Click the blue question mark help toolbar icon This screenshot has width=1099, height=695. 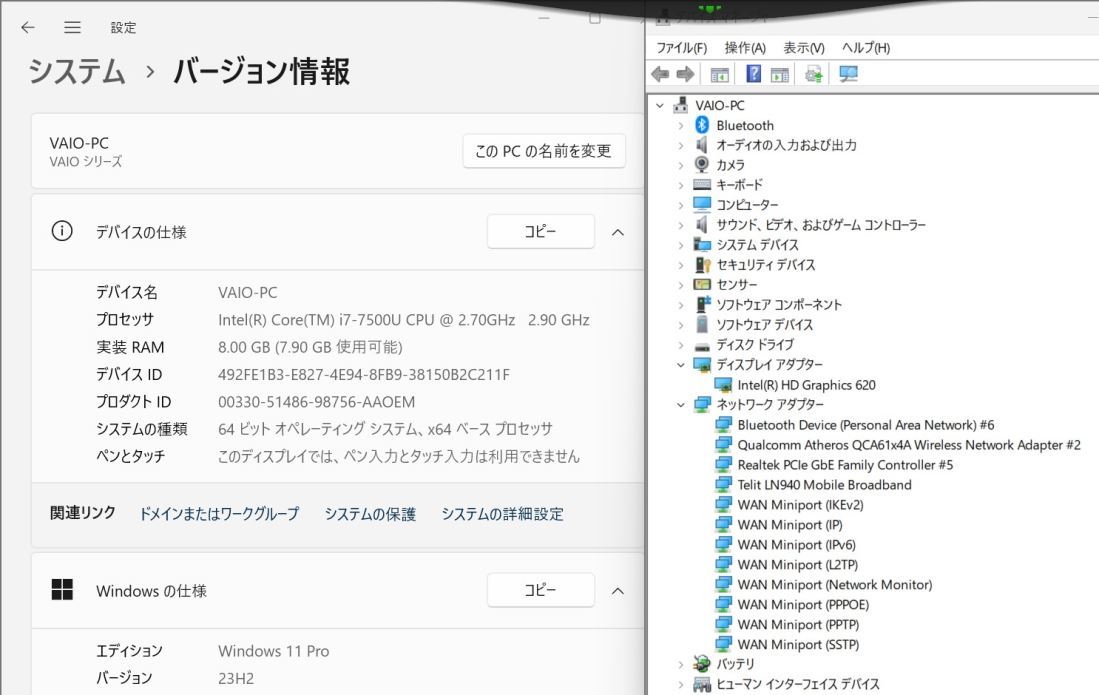[753, 74]
